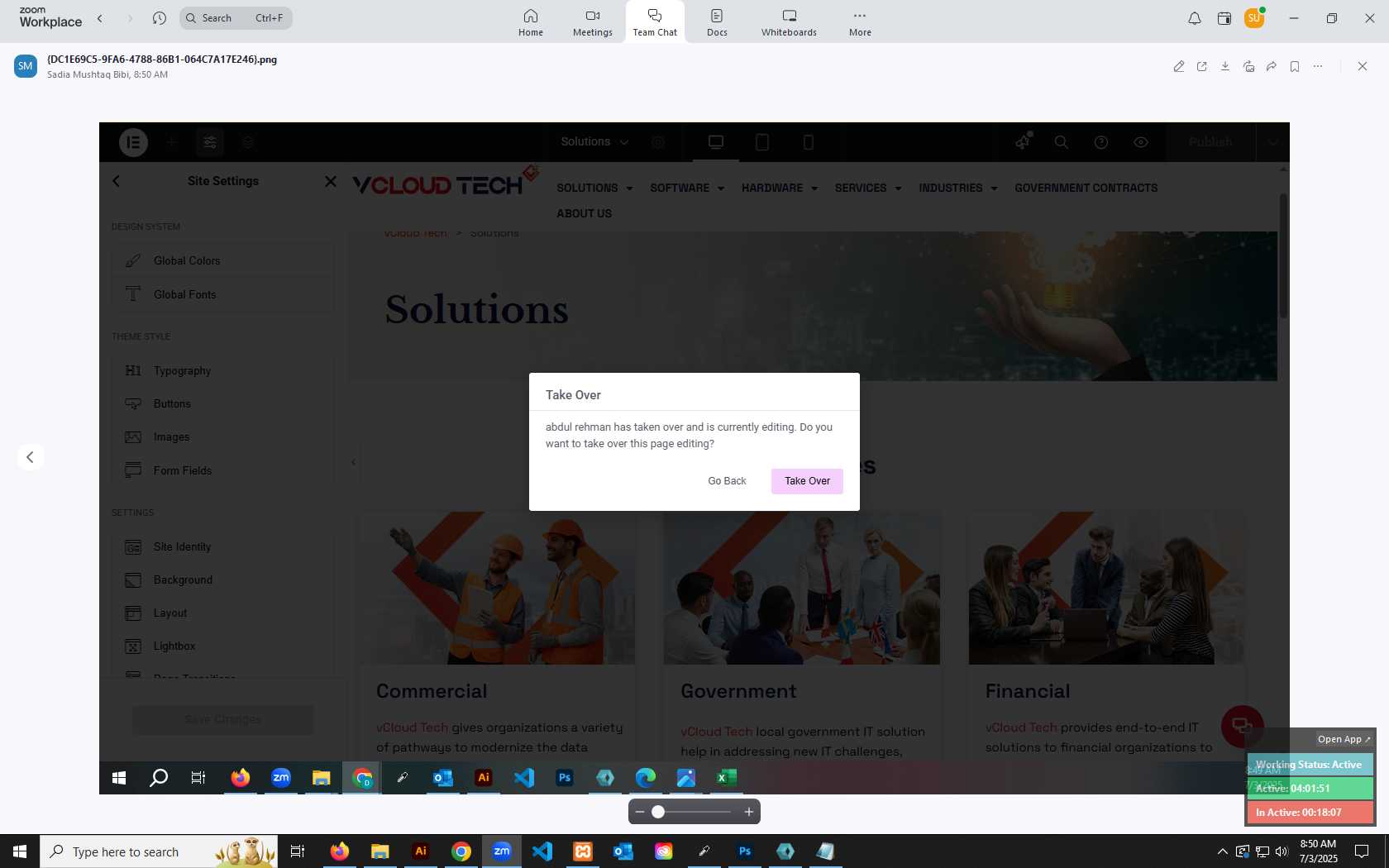The height and width of the screenshot is (868, 1389).
Task: Open the Whiteboards tab
Action: tap(789, 22)
